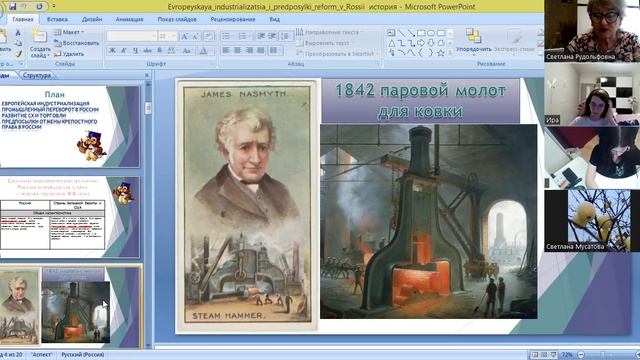Switch to normal view icon in status bar

[x=534, y=355]
